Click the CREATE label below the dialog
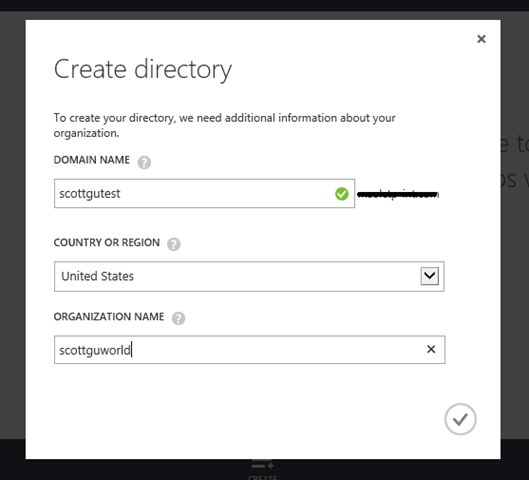Image resolution: width=529 pixels, height=480 pixels. 262,478
